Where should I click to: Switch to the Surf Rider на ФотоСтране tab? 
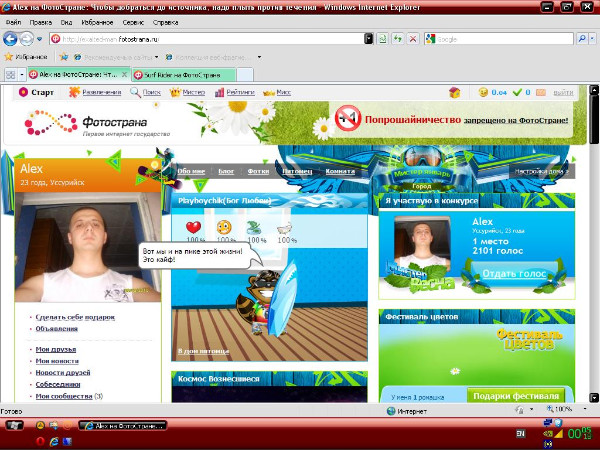[x=183, y=75]
